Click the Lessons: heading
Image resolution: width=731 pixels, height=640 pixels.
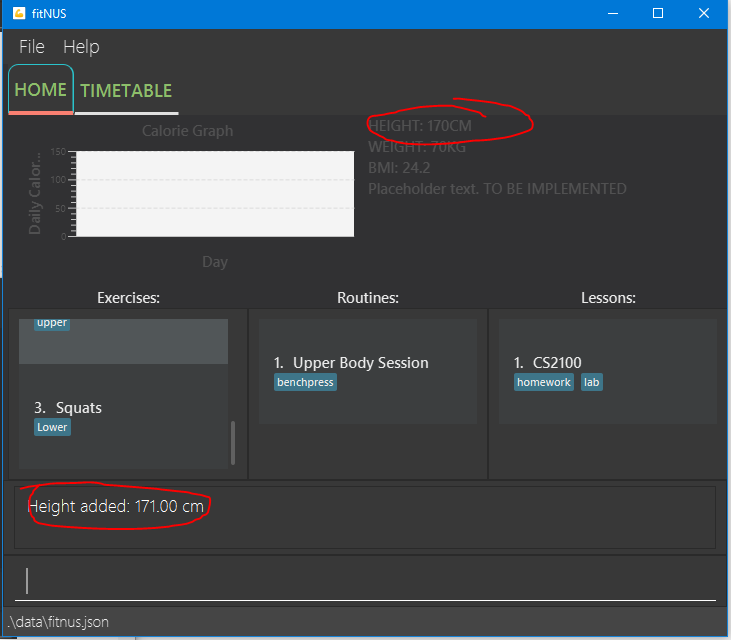608,298
